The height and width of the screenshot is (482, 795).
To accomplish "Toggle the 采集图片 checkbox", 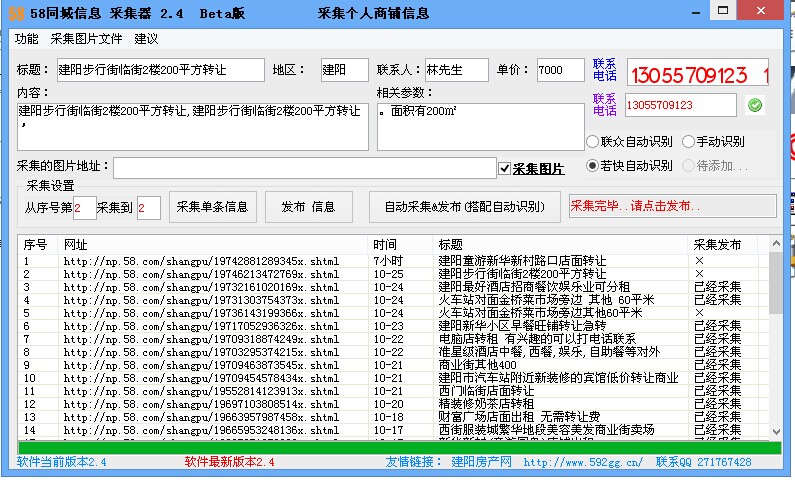I will 505,168.
